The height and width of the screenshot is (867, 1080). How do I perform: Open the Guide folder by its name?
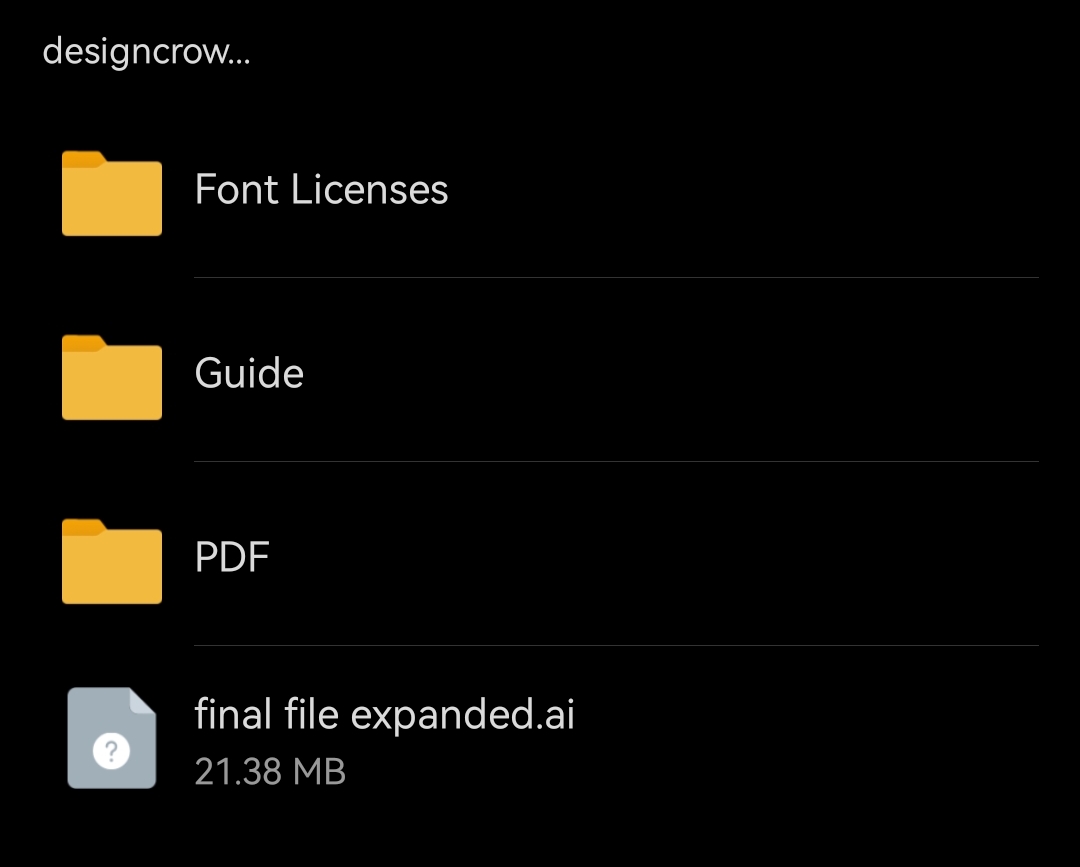(x=249, y=374)
